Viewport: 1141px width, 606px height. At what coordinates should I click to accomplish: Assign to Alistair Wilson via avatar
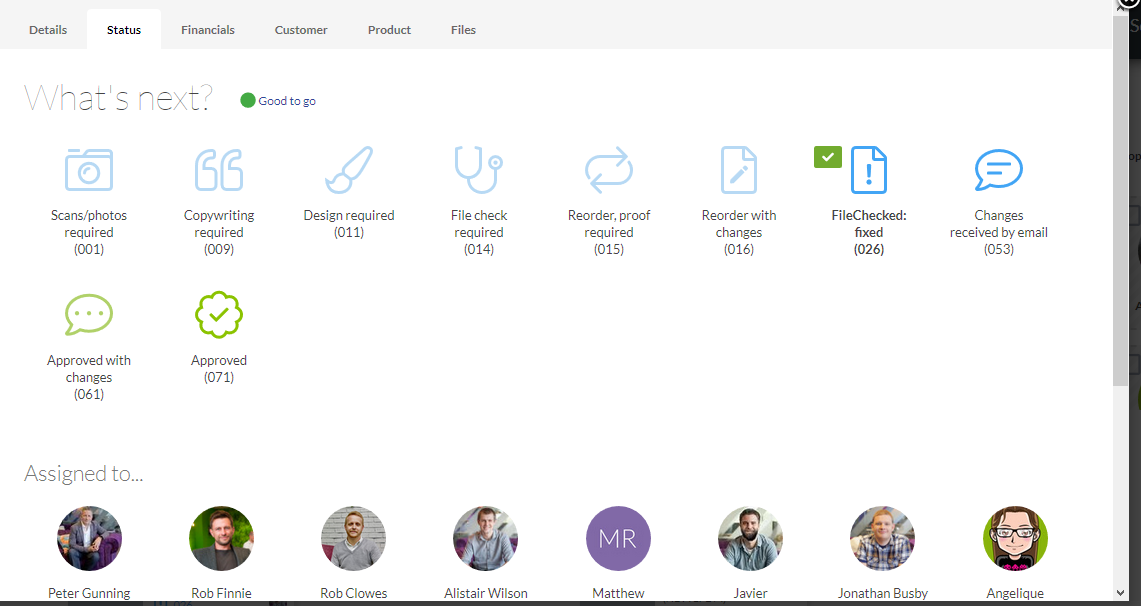click(485, 538)
